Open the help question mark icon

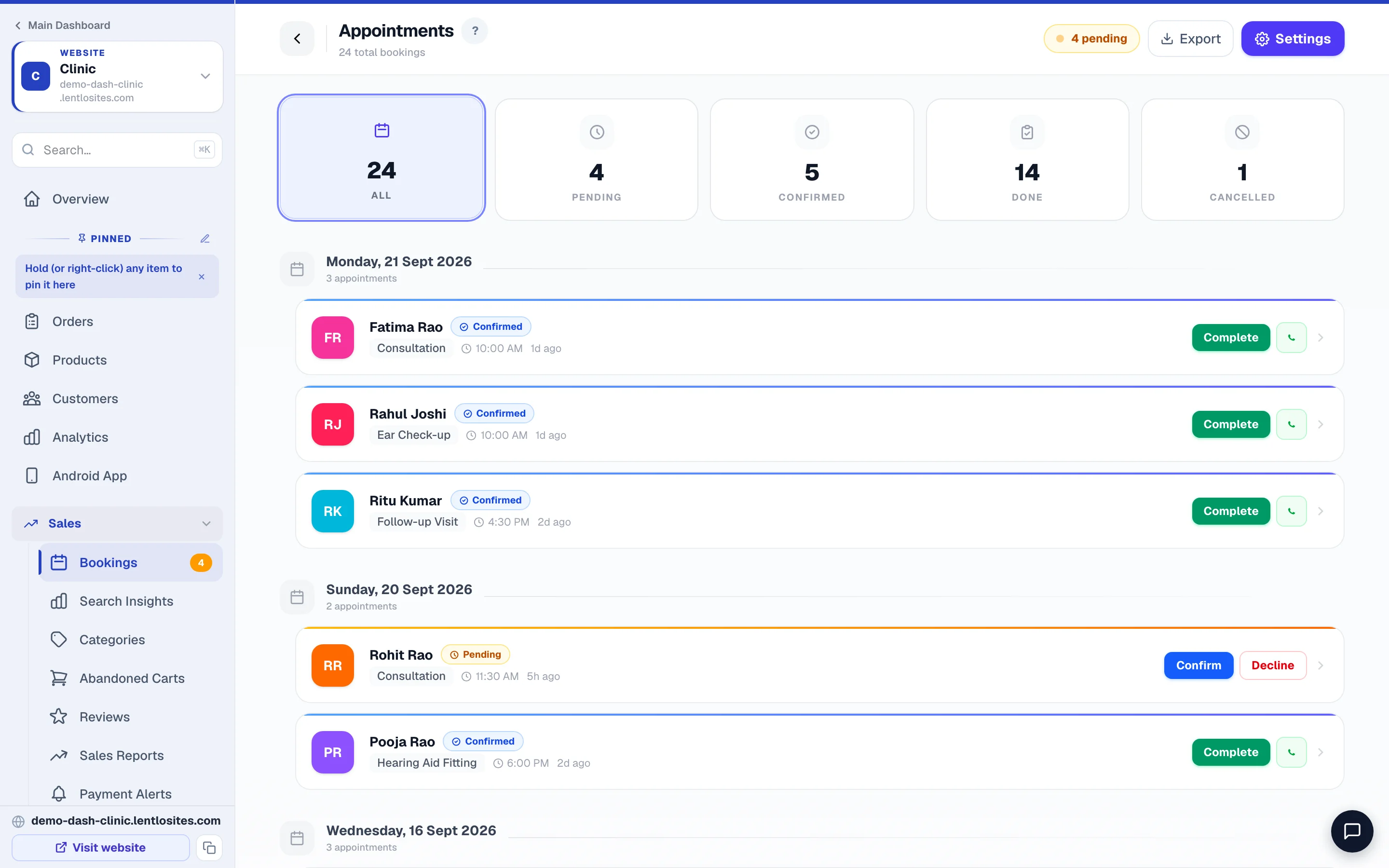[x=475, y=31]
